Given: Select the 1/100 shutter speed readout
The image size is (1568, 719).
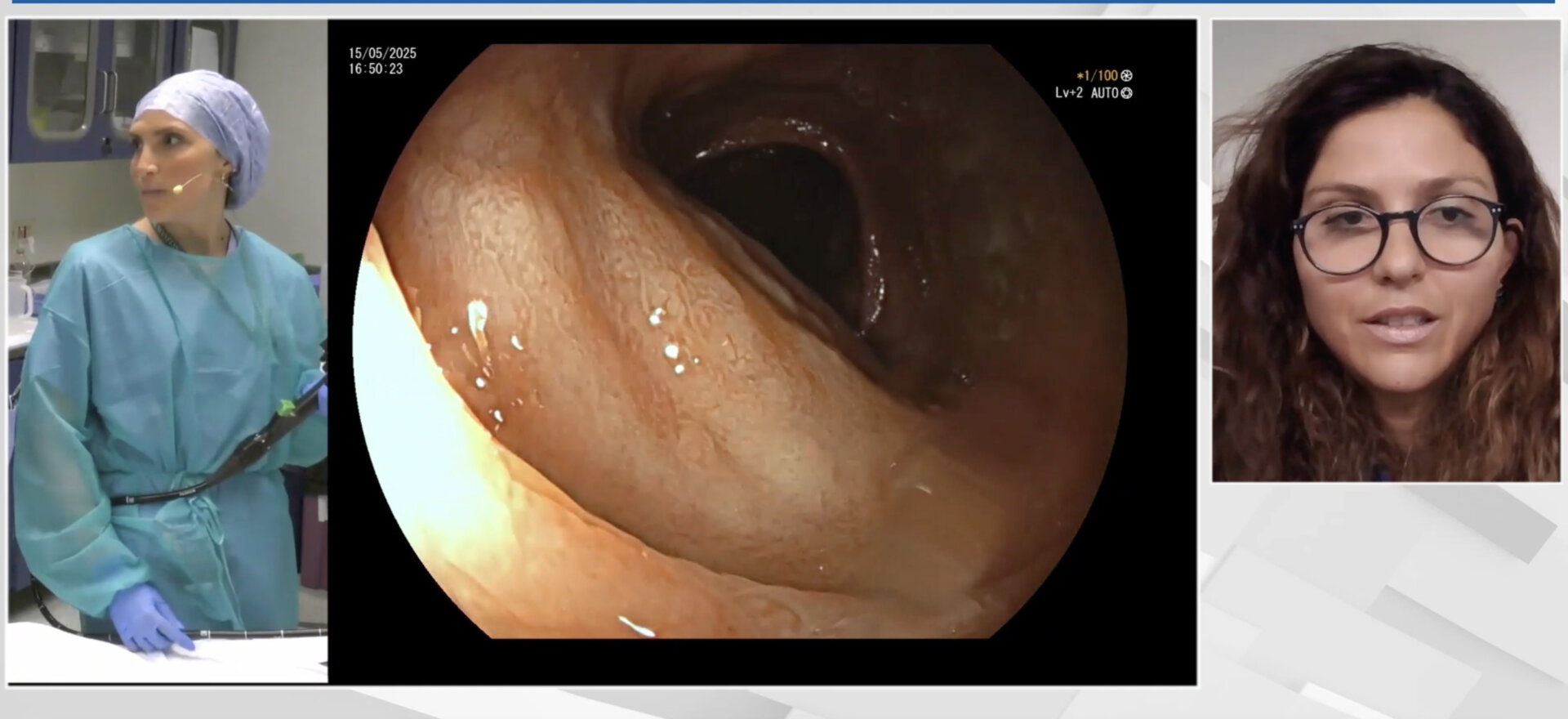Looking at the screenshot, I should click(1101, 76).
